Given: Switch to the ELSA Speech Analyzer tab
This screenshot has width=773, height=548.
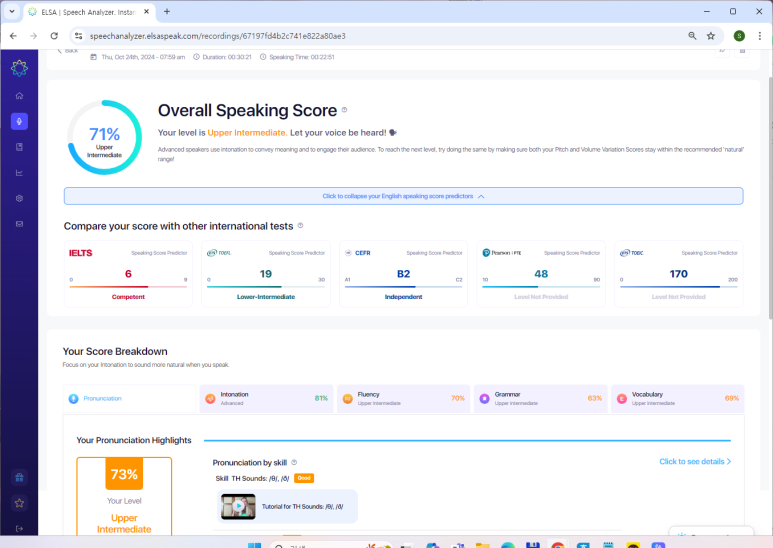Looking at the screenshot, I should [89, 12].
